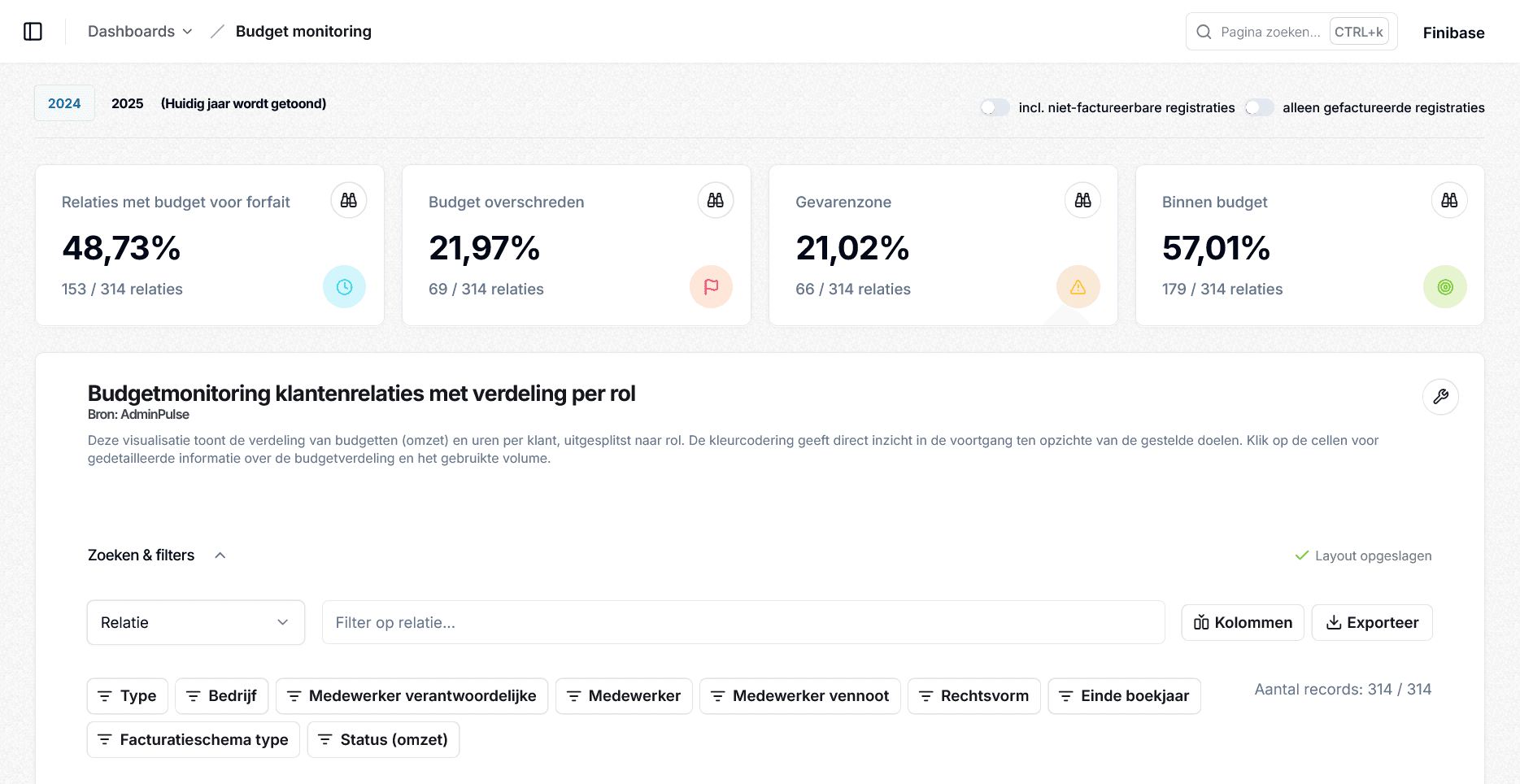The height and width of the screenshot is (784, 1520).
Task: Click the binoculars icon on 'Binnen budget' card
Action: (1449, 200)
